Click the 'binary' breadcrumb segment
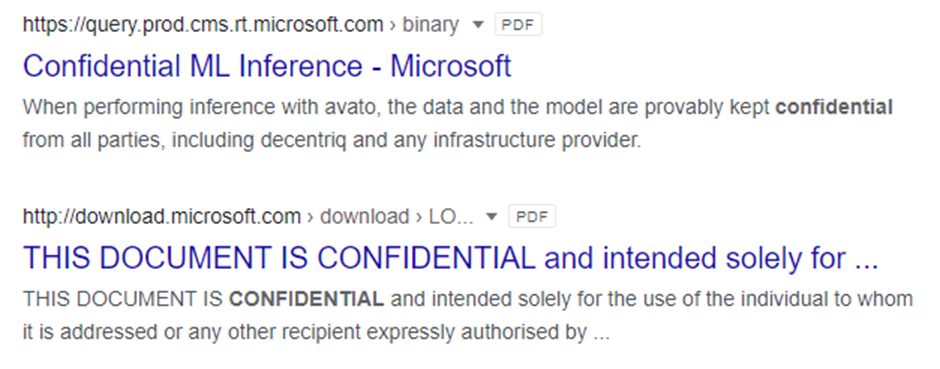The height and width of the screenshot is (369, 940). tap(430, 25)
